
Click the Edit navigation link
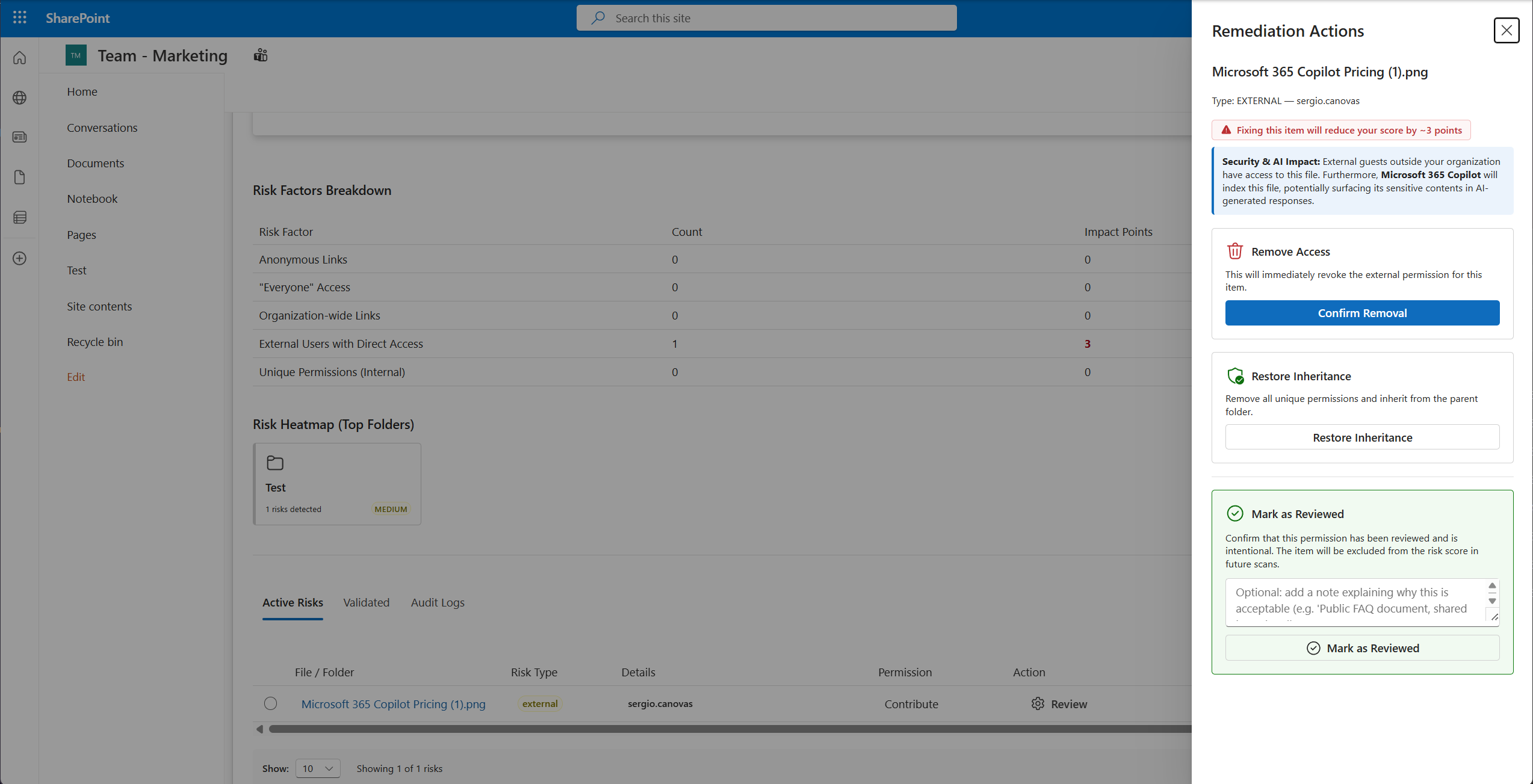76,377
